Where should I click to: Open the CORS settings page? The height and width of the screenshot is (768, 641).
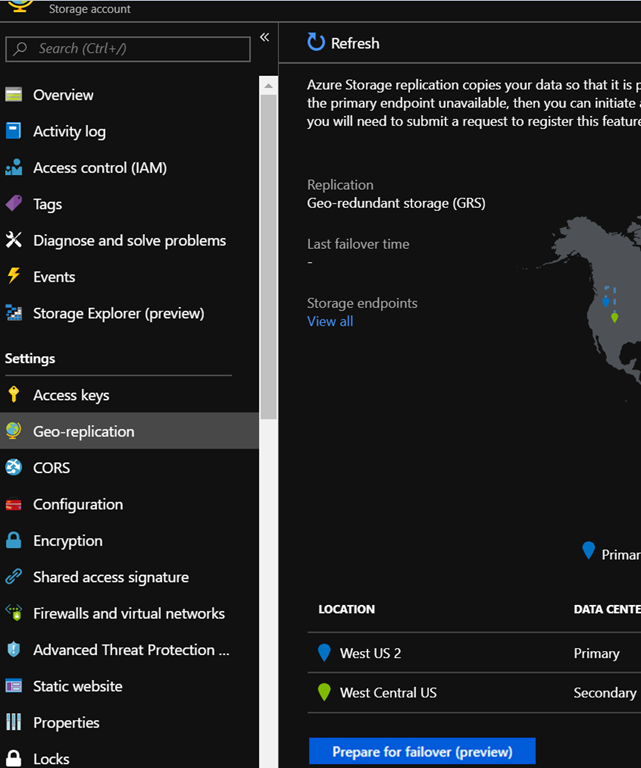coord(51,468)
